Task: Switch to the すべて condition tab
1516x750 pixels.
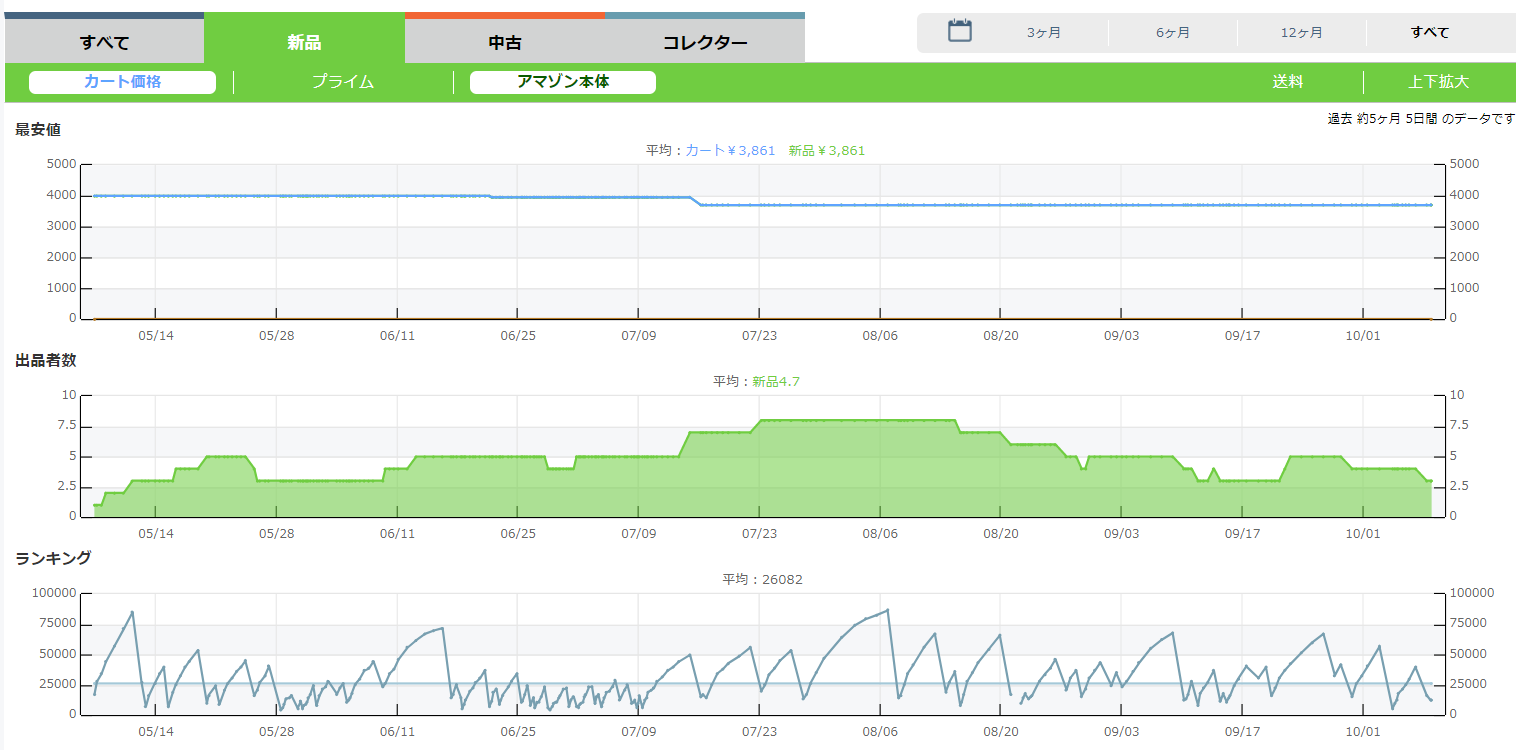Action: pyautogui.click(x=104, y=42)
